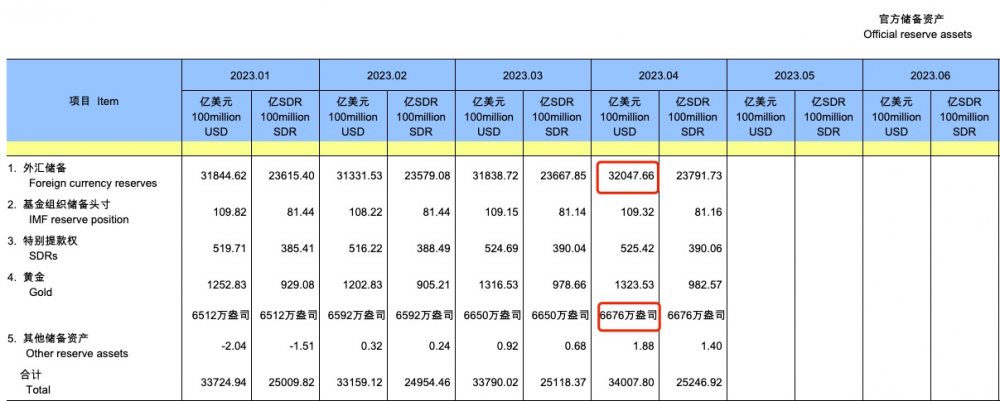This screenshot has width=1000, height=401.
Task: Select the highlighted 6676万盎司 gold cell
Action: [629, 315]
